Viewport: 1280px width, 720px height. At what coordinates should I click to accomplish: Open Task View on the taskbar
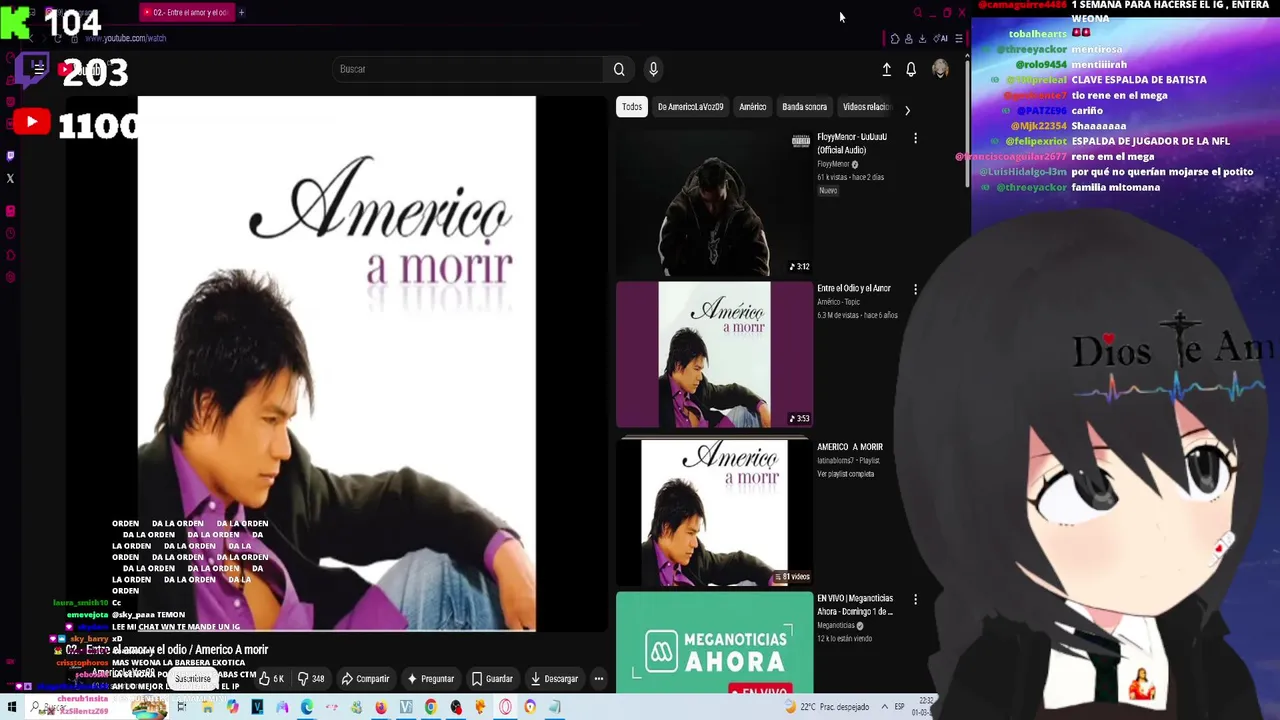[181, 707]
